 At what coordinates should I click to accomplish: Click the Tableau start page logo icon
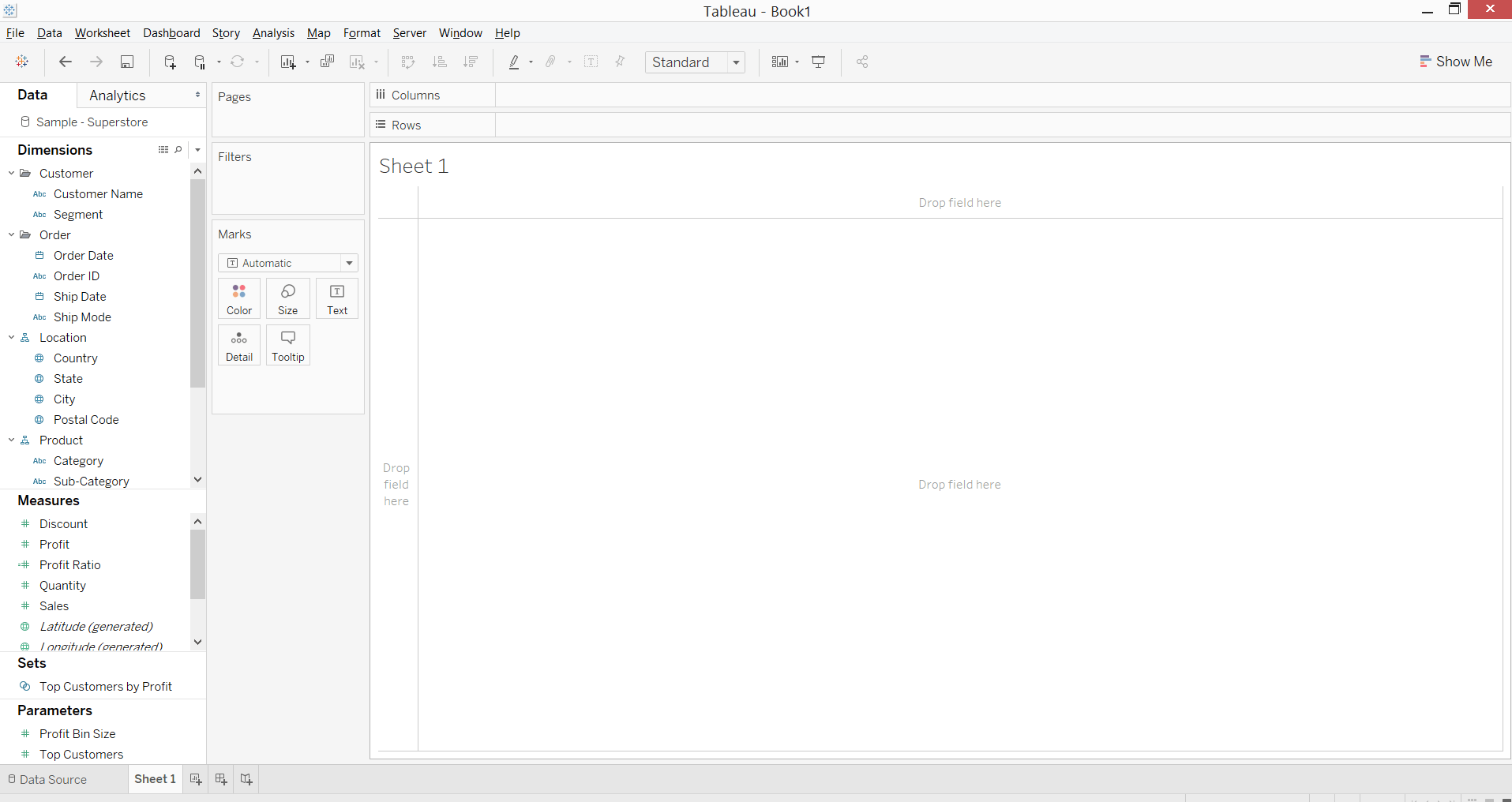pyautogui.click(x=22, y=62)
